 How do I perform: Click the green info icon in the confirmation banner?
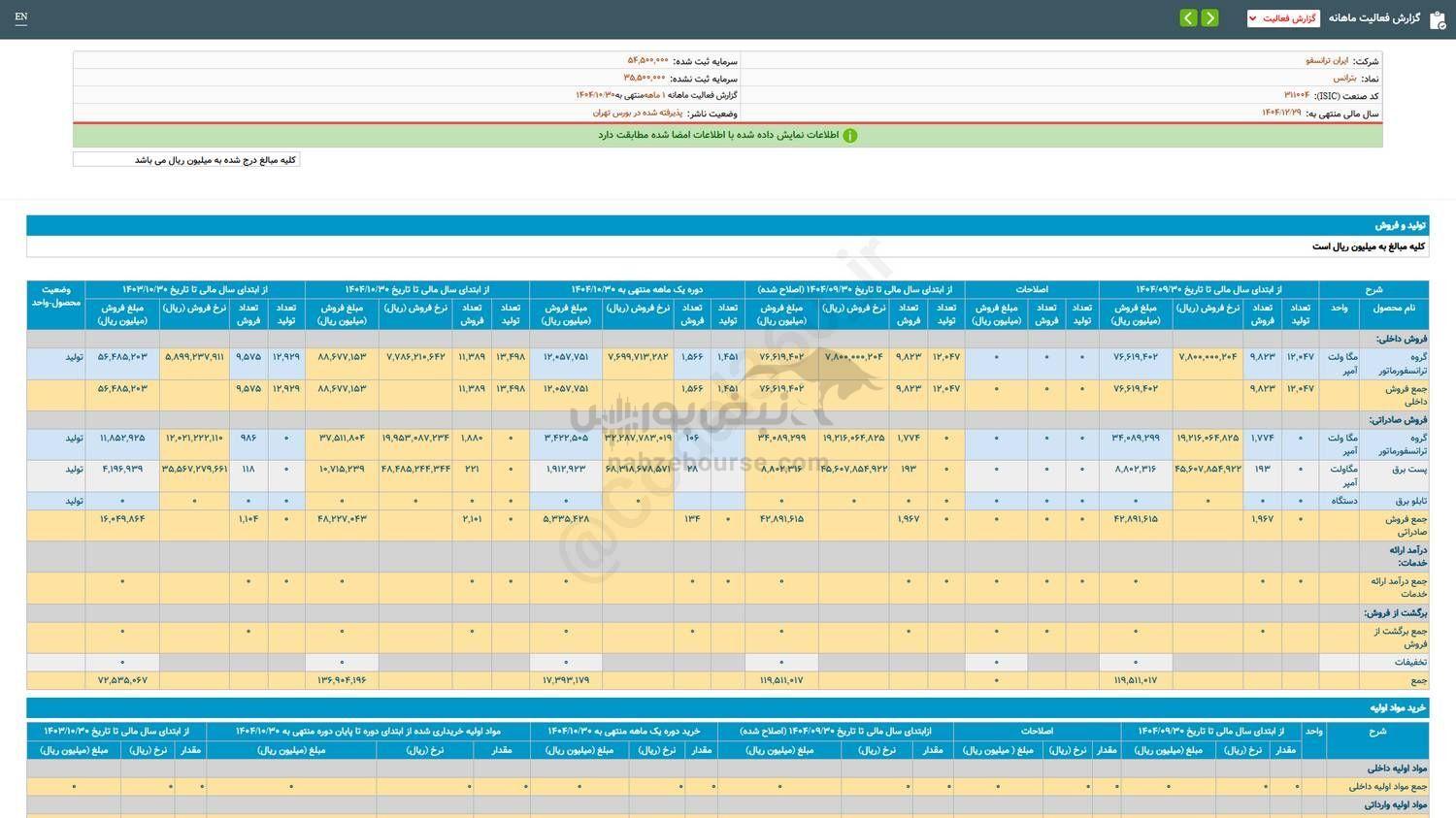point(849,135)
